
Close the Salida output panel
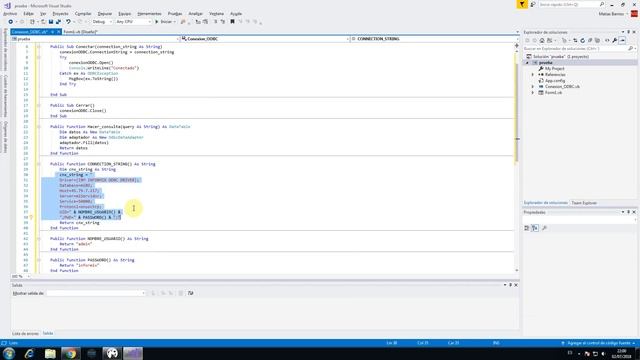(x=516, y=285)
